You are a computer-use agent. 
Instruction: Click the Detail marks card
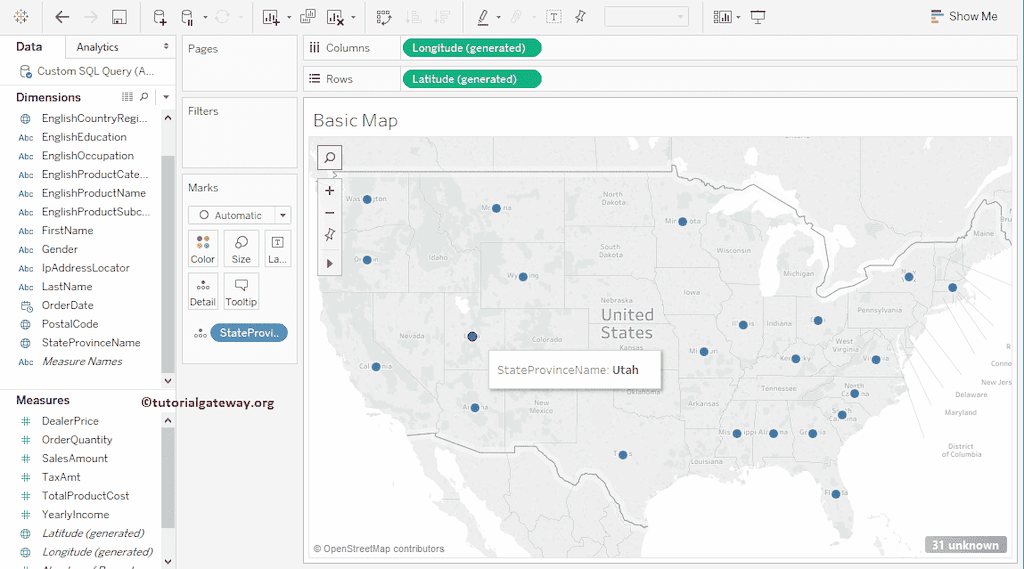[203, 291]
